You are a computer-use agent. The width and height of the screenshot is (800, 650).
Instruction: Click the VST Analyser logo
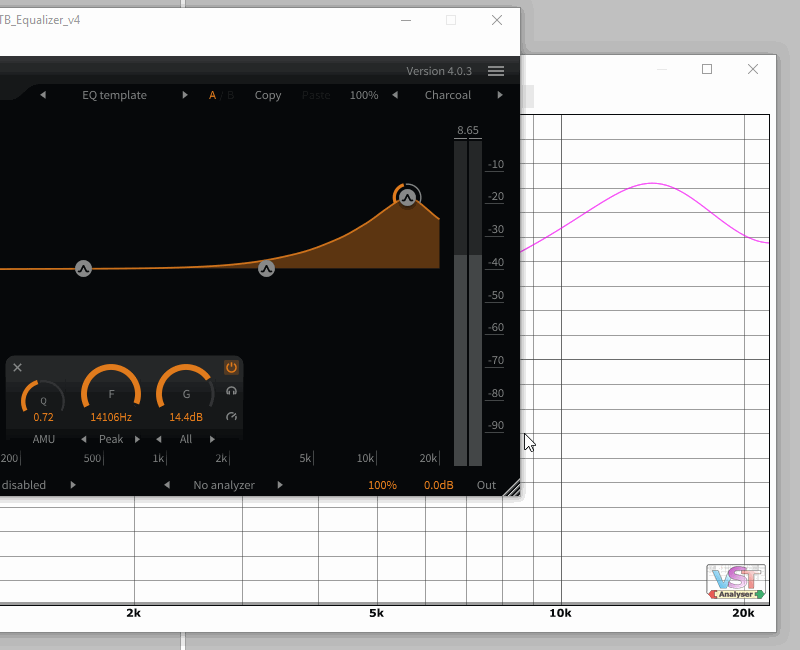tap(736, 582)
